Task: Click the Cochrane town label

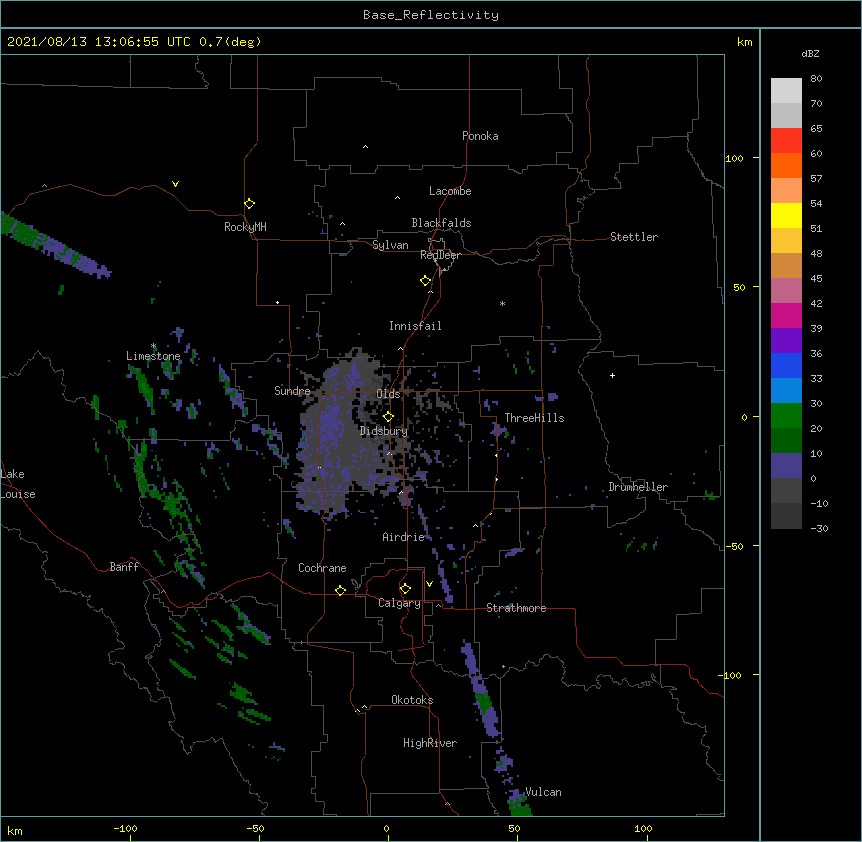Action: (x=322, y=568)
